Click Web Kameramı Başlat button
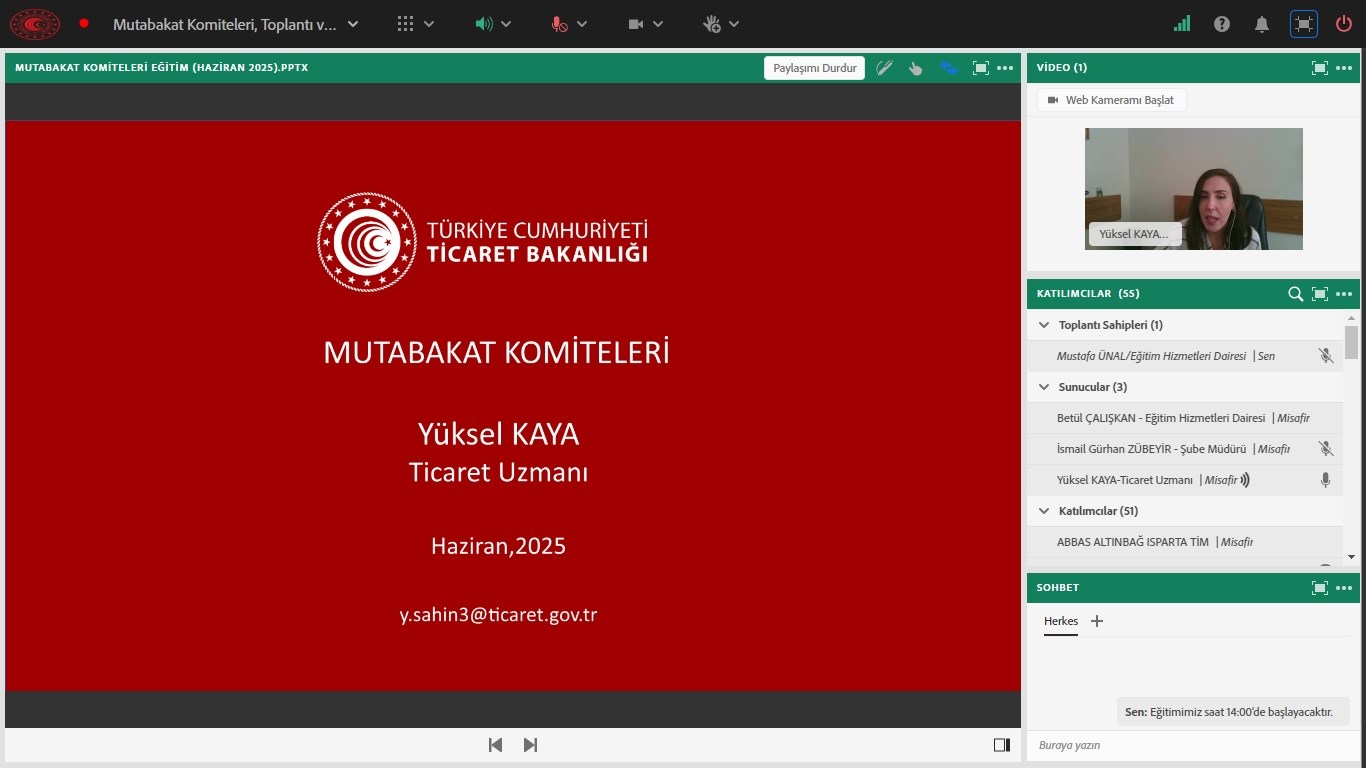 click(x=1111, y=100)
